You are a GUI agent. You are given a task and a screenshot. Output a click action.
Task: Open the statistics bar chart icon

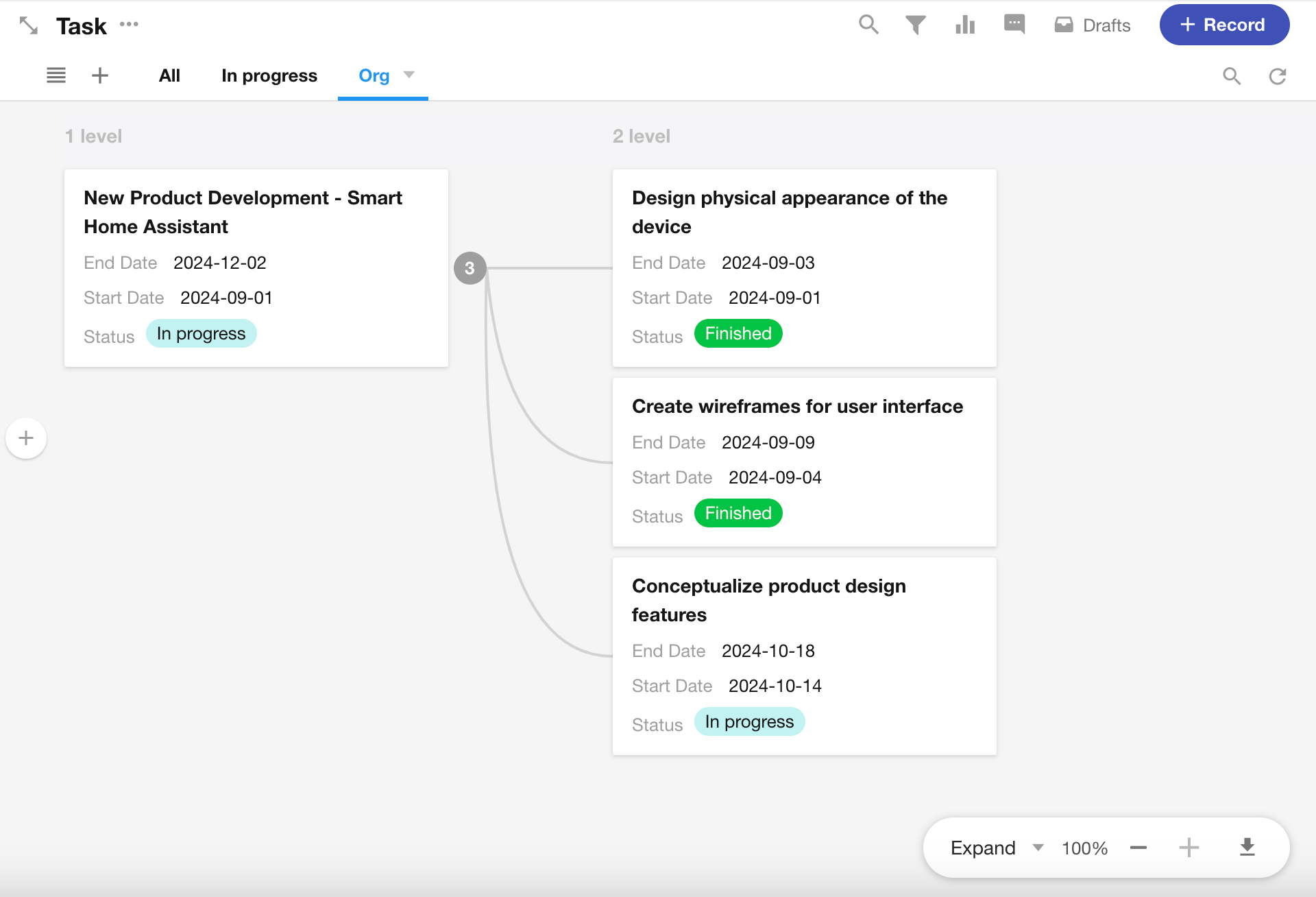(965, 25)
